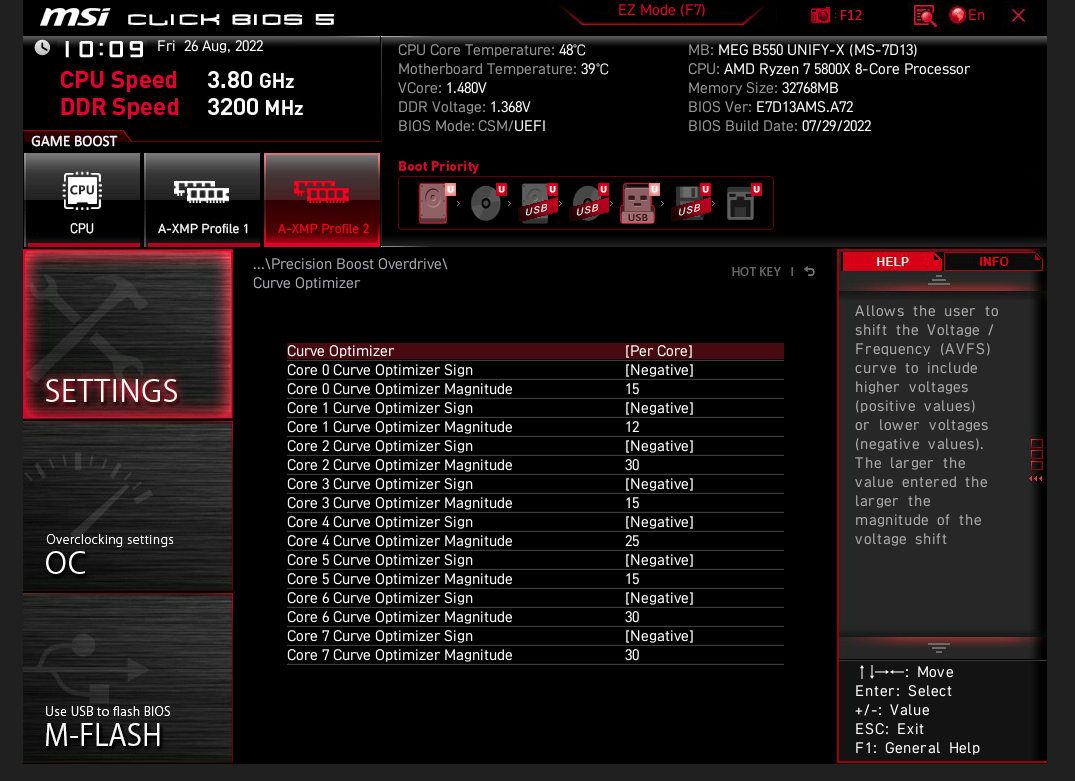This screenshot has width=1075, height=781.
Task: Open the BIOS search magnifier icon
Action: [x=924, y=15]
